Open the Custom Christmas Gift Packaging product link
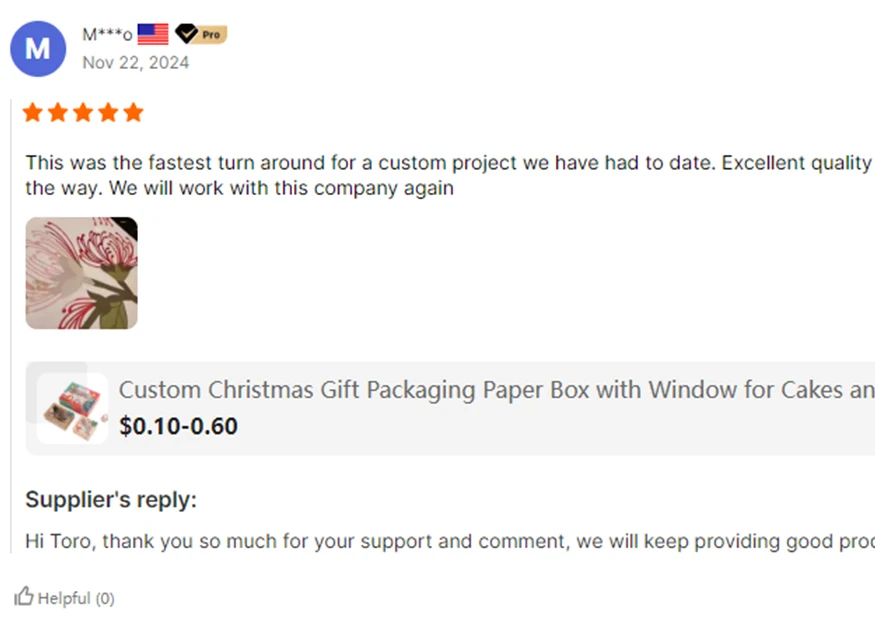 (495, 390)
